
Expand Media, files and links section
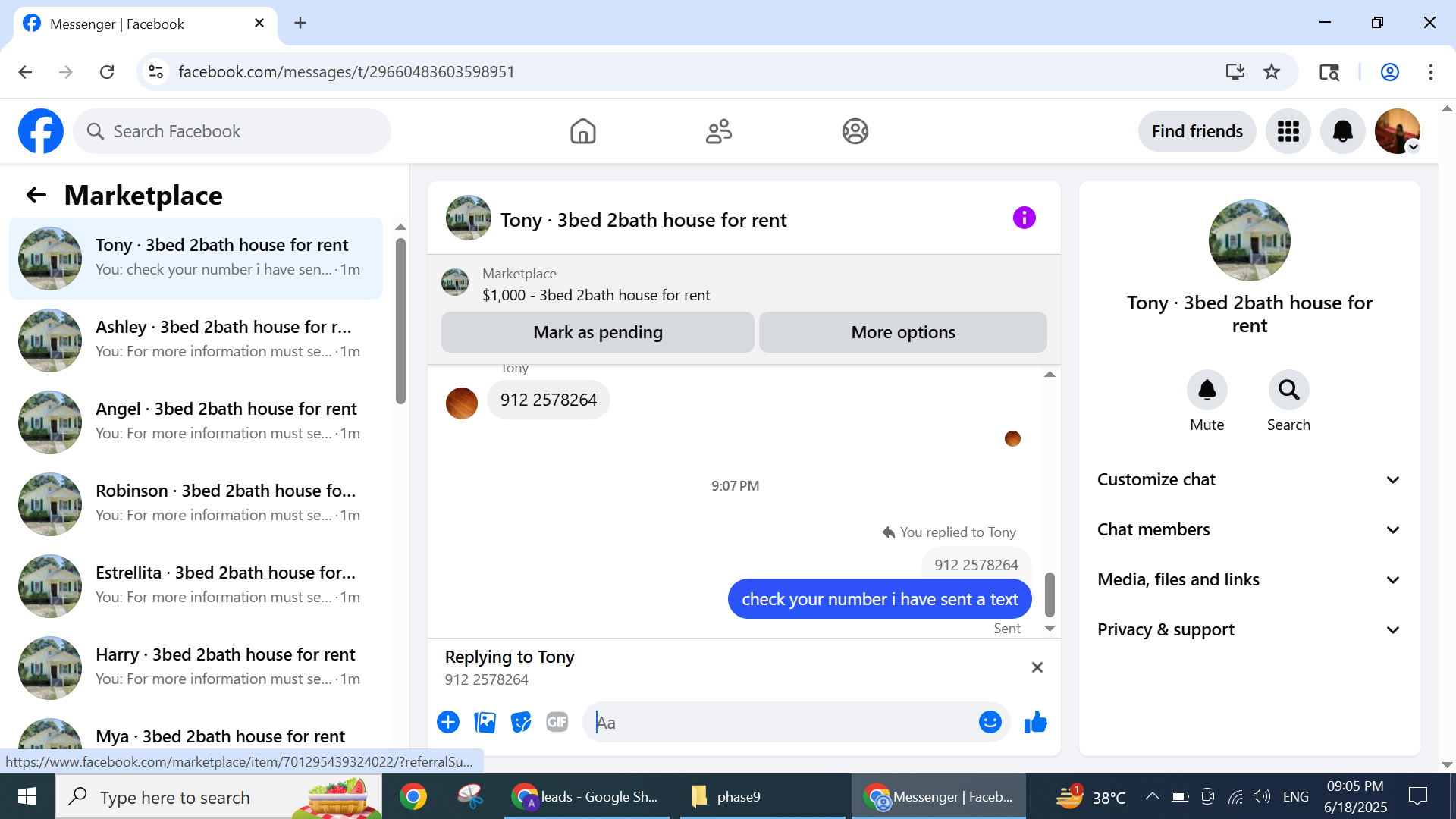coord(1248,579)
